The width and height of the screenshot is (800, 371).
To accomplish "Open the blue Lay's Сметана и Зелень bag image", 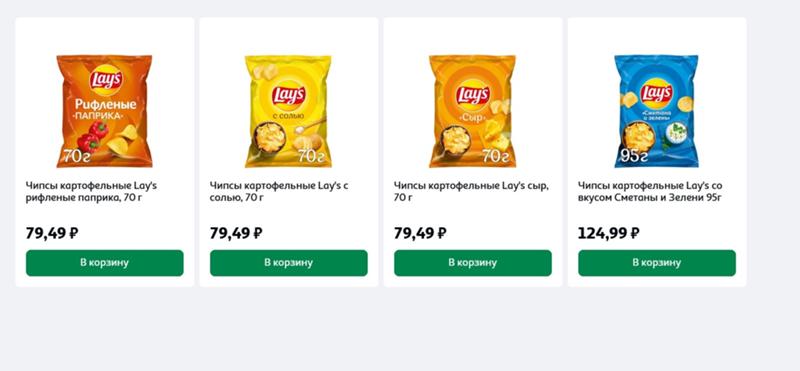I will 656,111.
